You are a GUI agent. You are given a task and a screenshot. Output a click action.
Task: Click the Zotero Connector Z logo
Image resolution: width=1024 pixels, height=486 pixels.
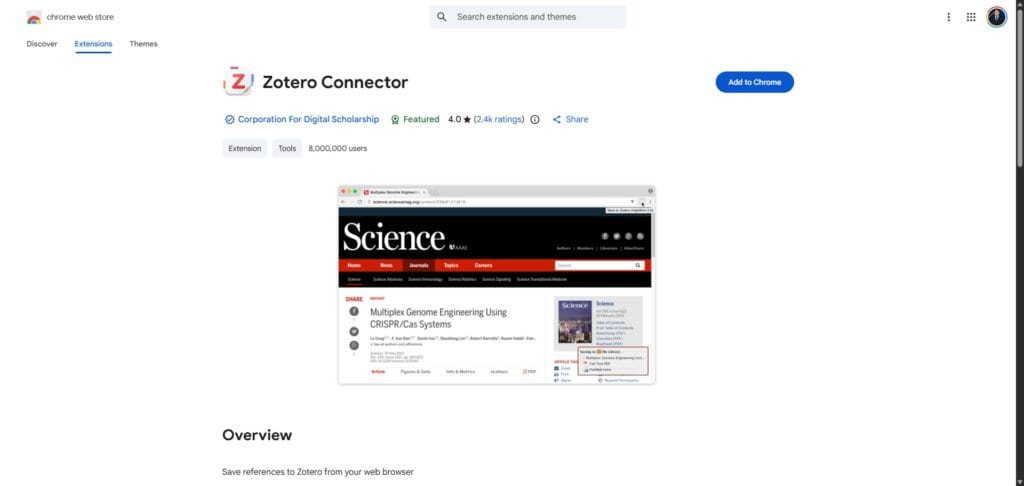pos(238,82)
